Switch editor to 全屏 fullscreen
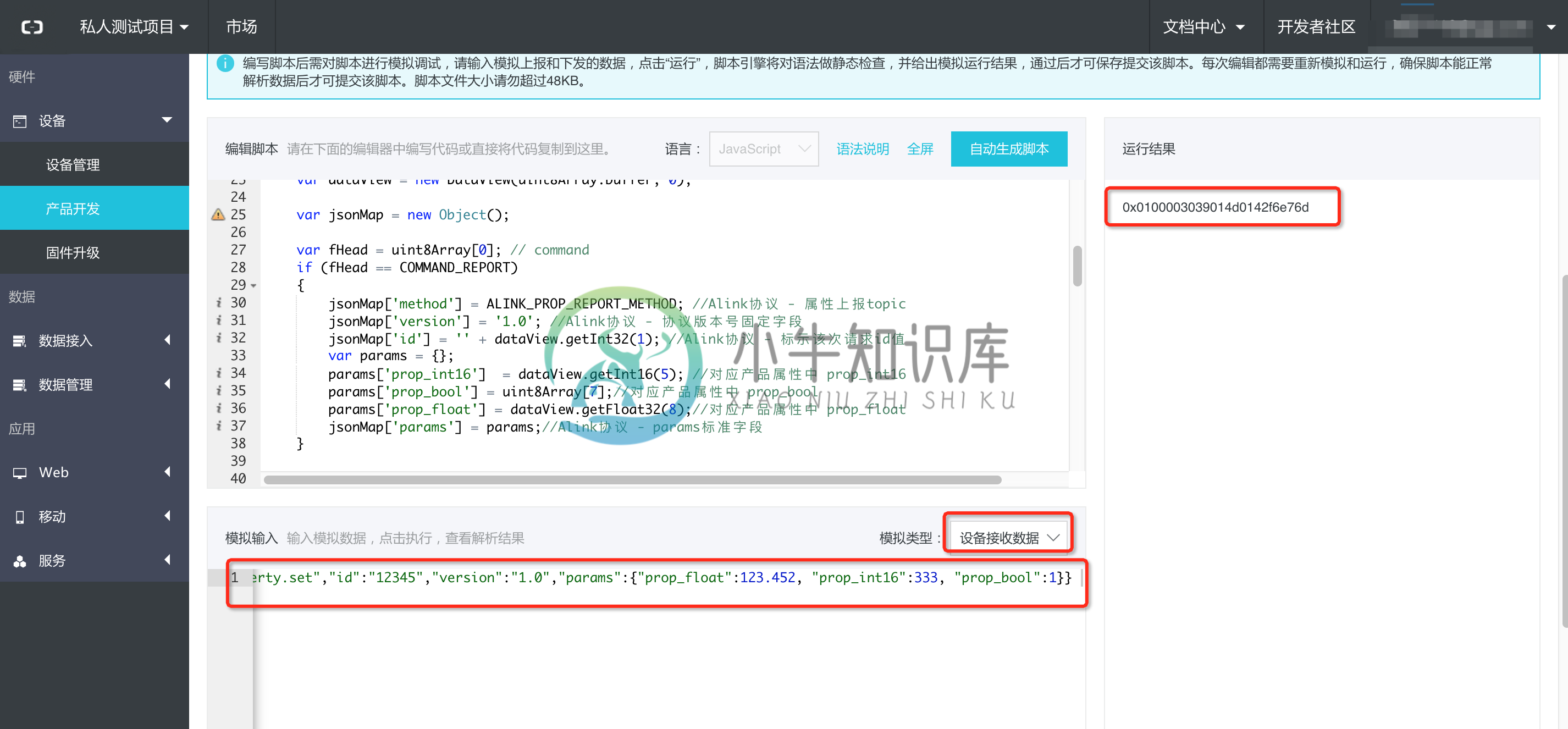This screenshot has height=729, width=1568. 920,149
